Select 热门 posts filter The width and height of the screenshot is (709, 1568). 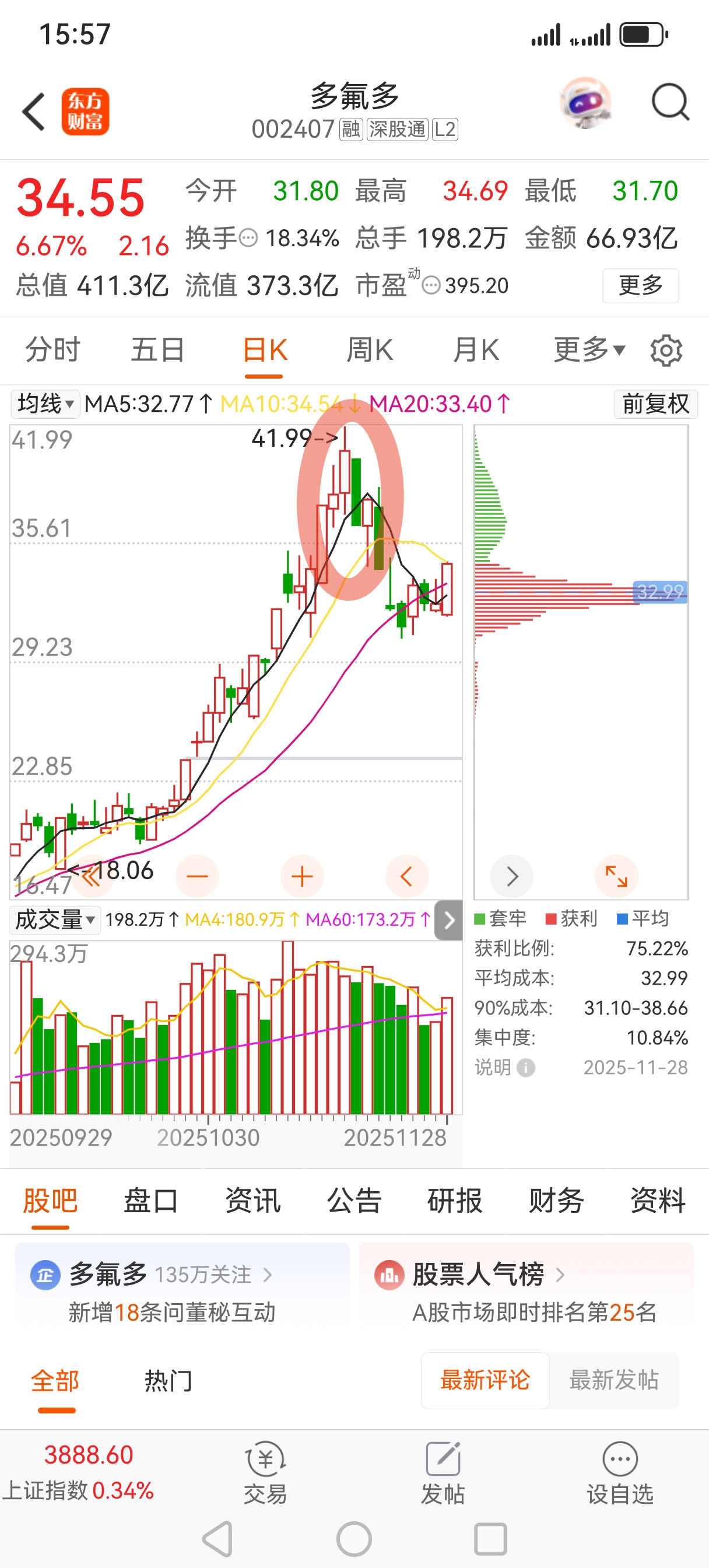169,1381
